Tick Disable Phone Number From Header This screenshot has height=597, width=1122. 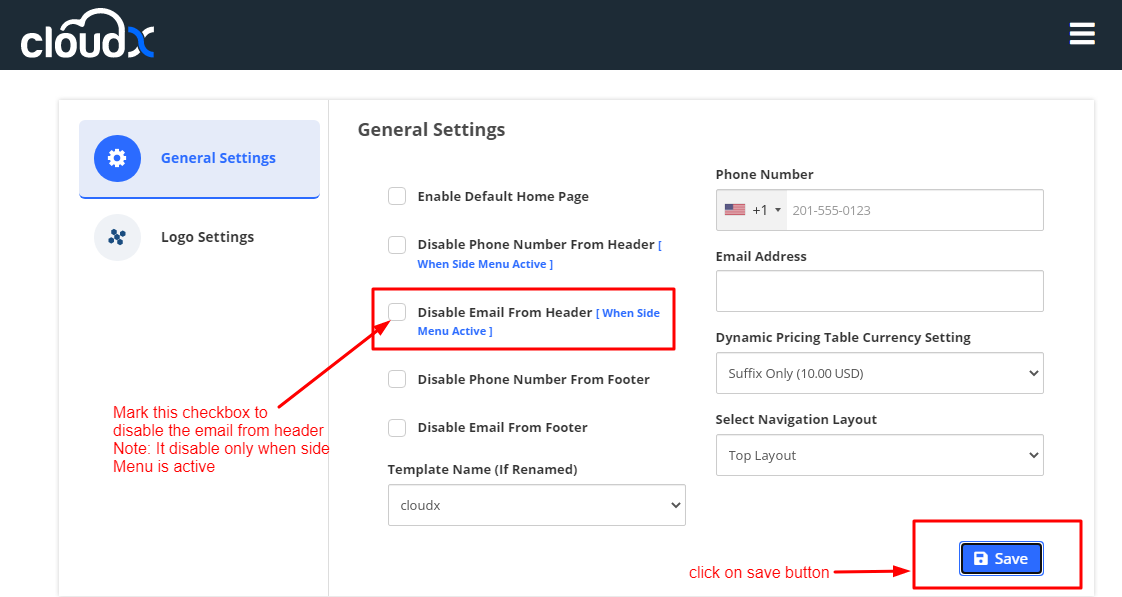[397, 244]
